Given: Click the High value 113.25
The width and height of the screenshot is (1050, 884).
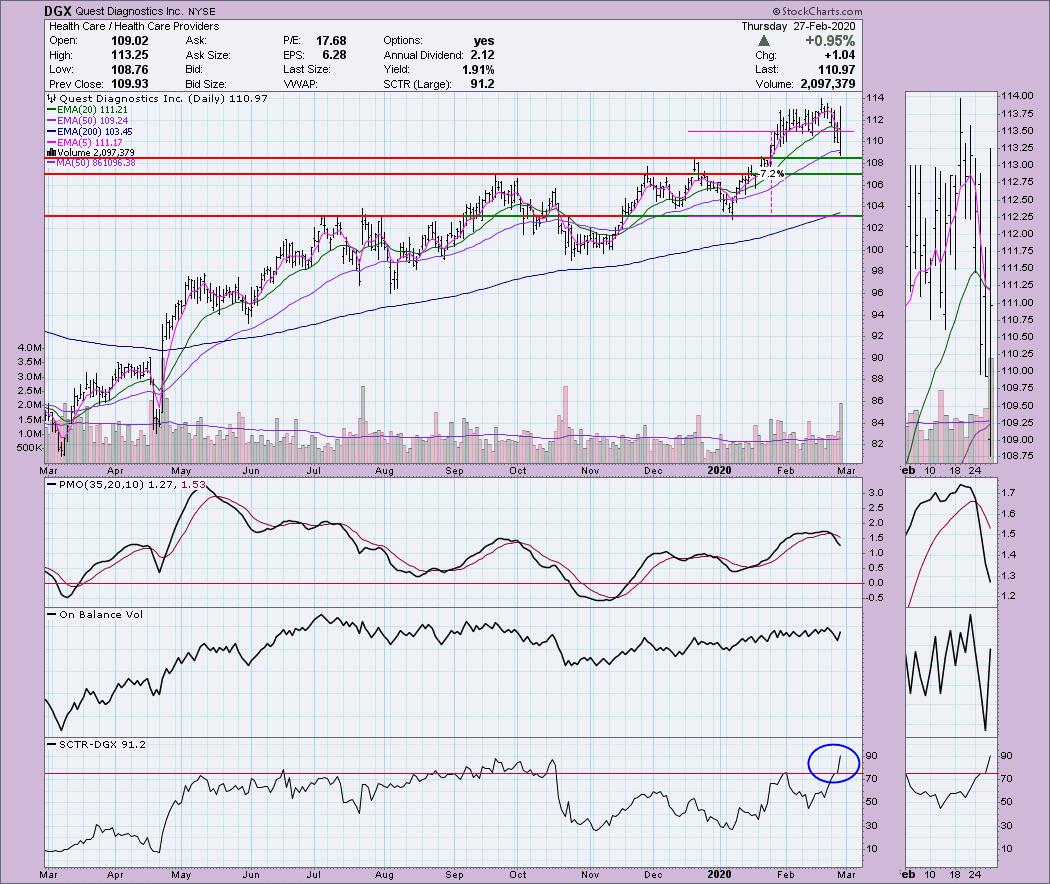Looking at the screenshot, I should click(129, 55).
